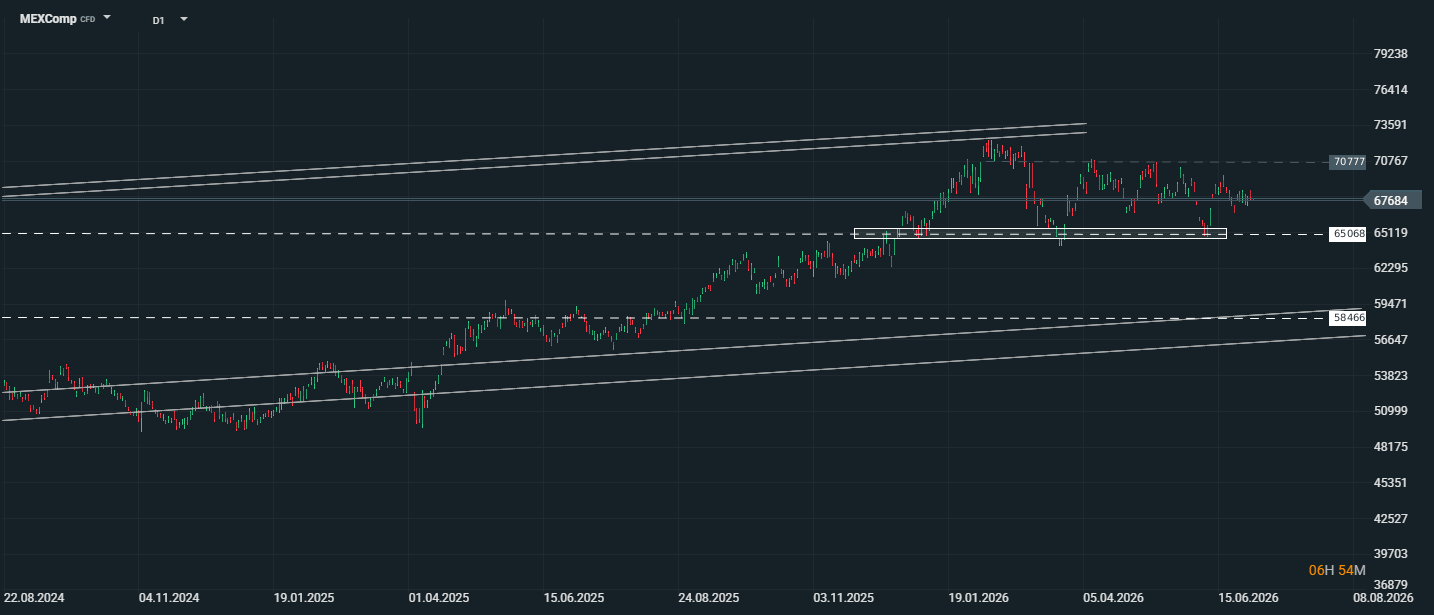Click the 04.11.2024 date on time axis
Image resolution: width=1434 pixels, height=615 pixels.
coord(169,598)
